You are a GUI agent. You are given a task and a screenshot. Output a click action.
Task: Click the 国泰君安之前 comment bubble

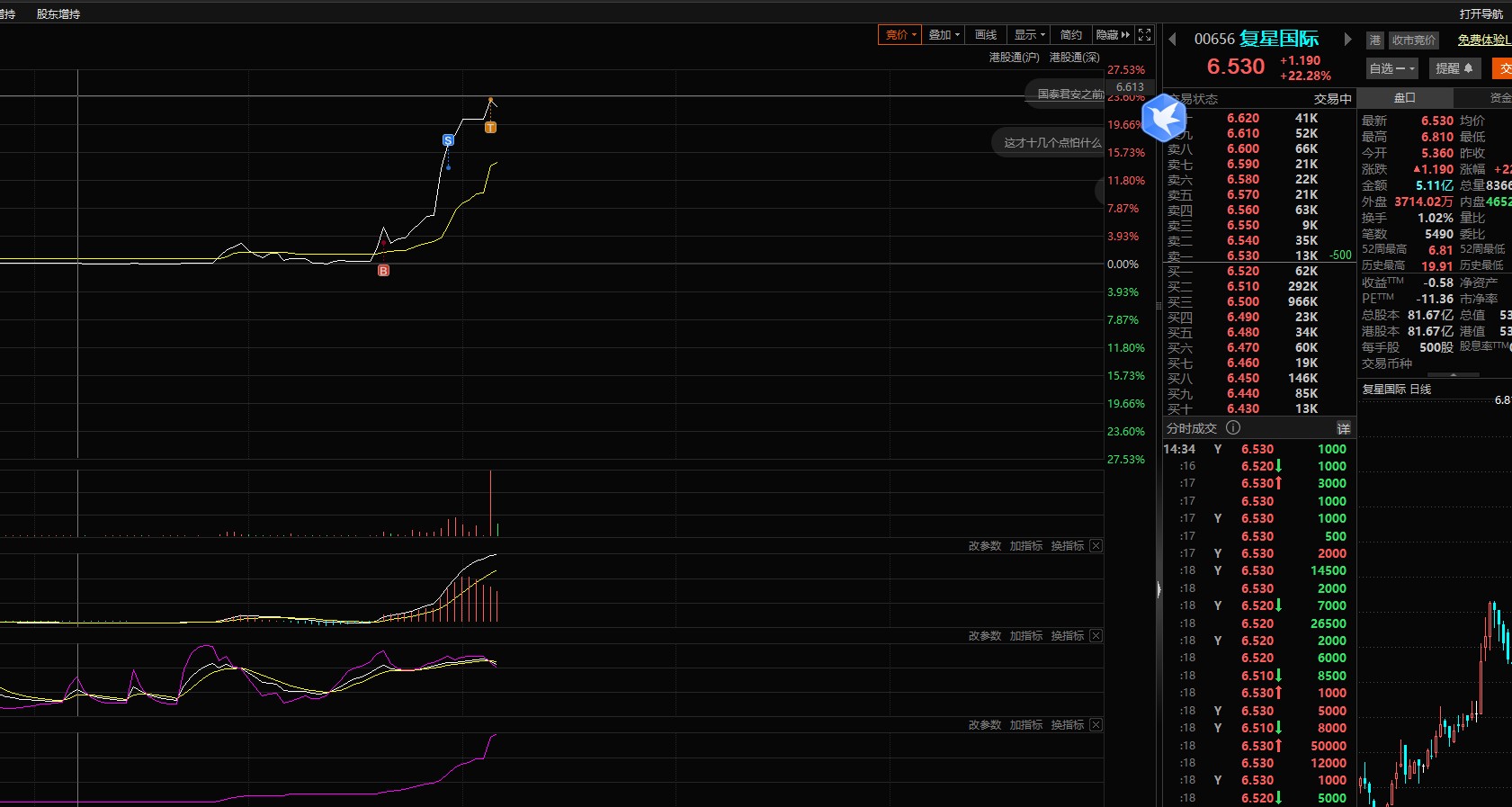[1065, 94]
